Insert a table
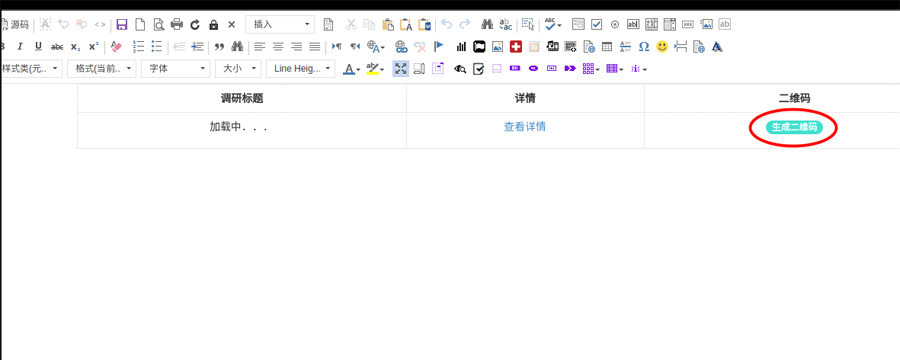 tap(607, 47)
